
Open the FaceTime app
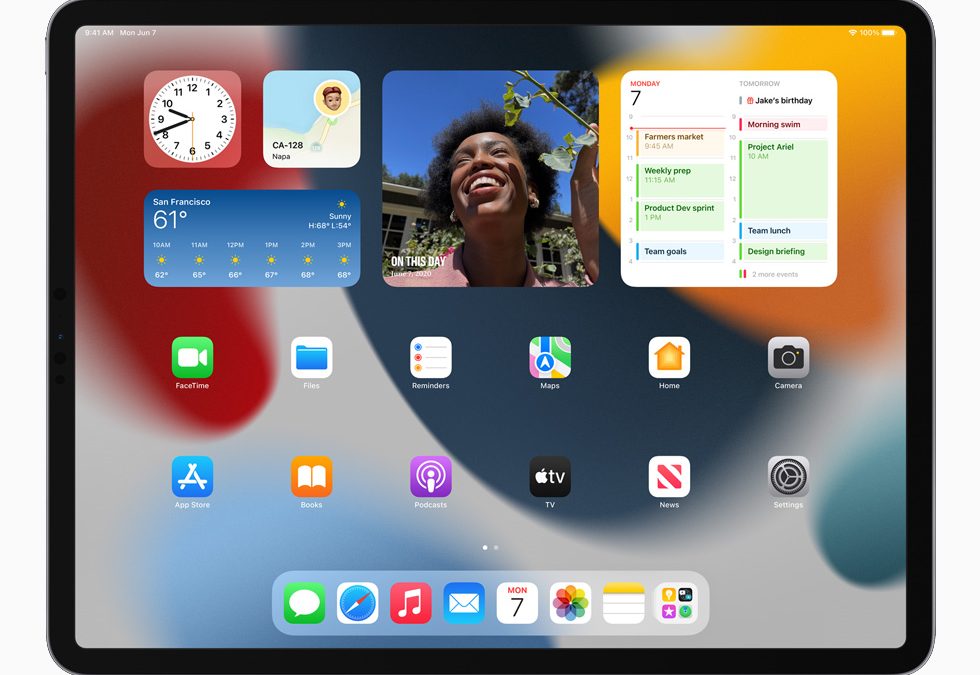click(192, 357)
